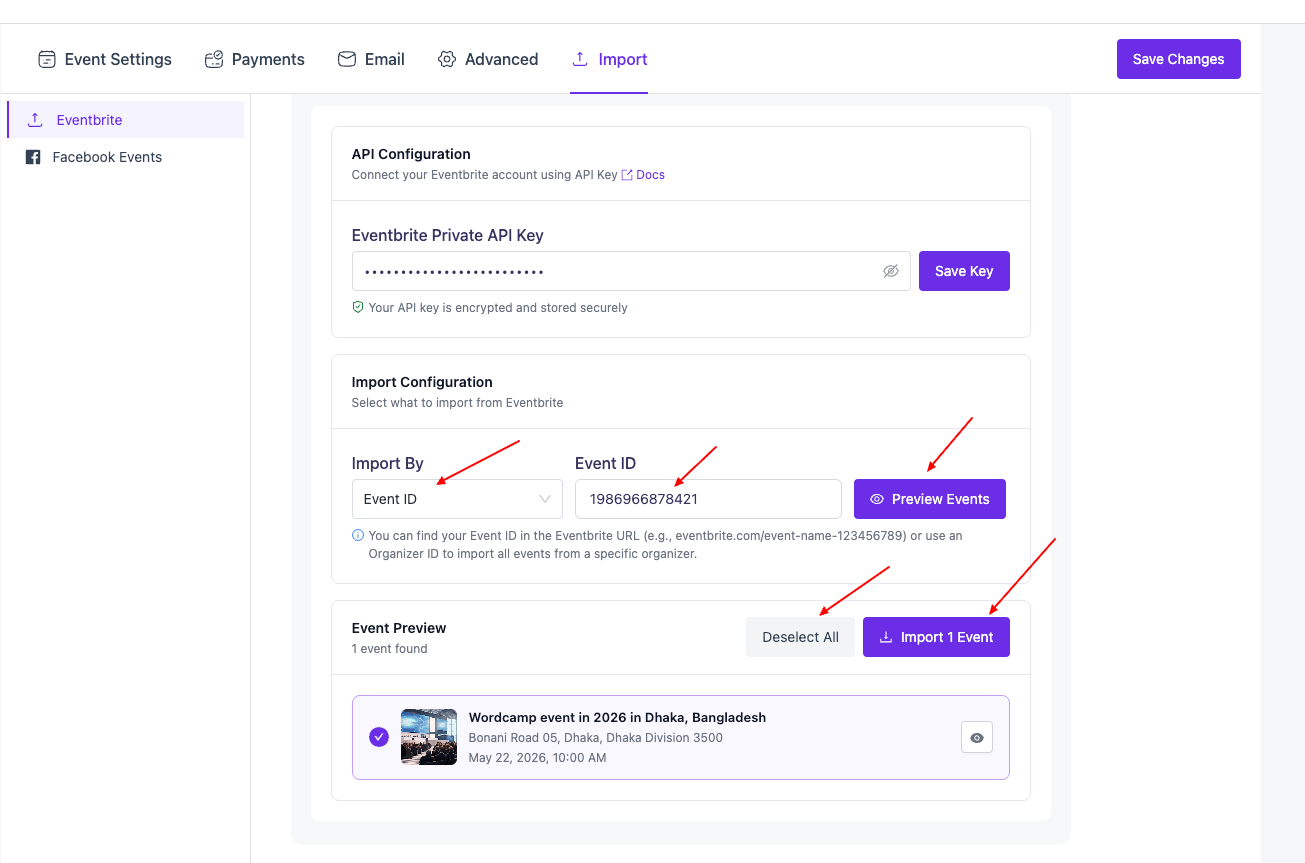Click the Import 1 Event button
1305x863 pixels.
tap(936, 637)
